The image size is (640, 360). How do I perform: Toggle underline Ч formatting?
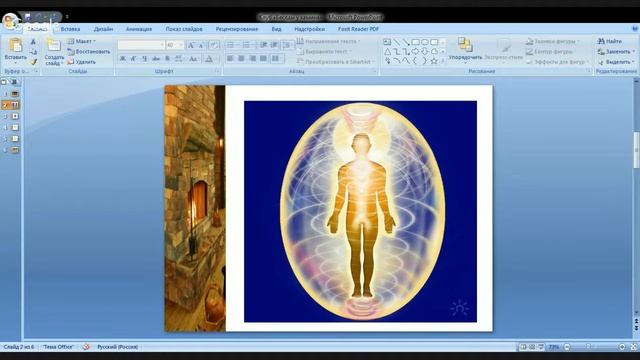(145, 59)
